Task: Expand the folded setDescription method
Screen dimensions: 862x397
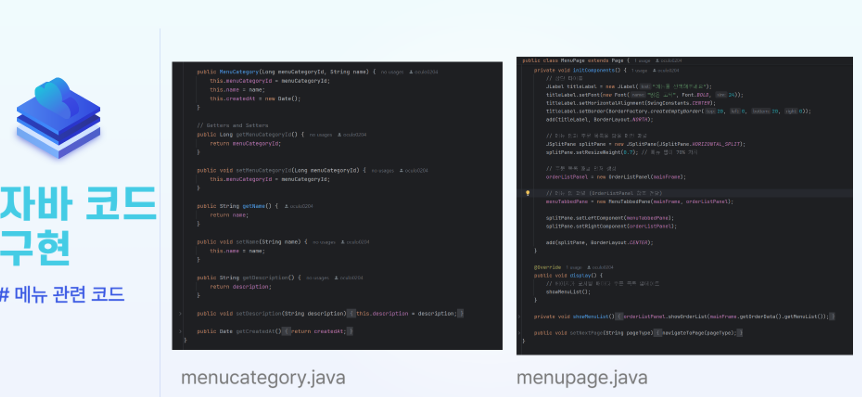Action: pyautogui.click(x=180, y=313)
